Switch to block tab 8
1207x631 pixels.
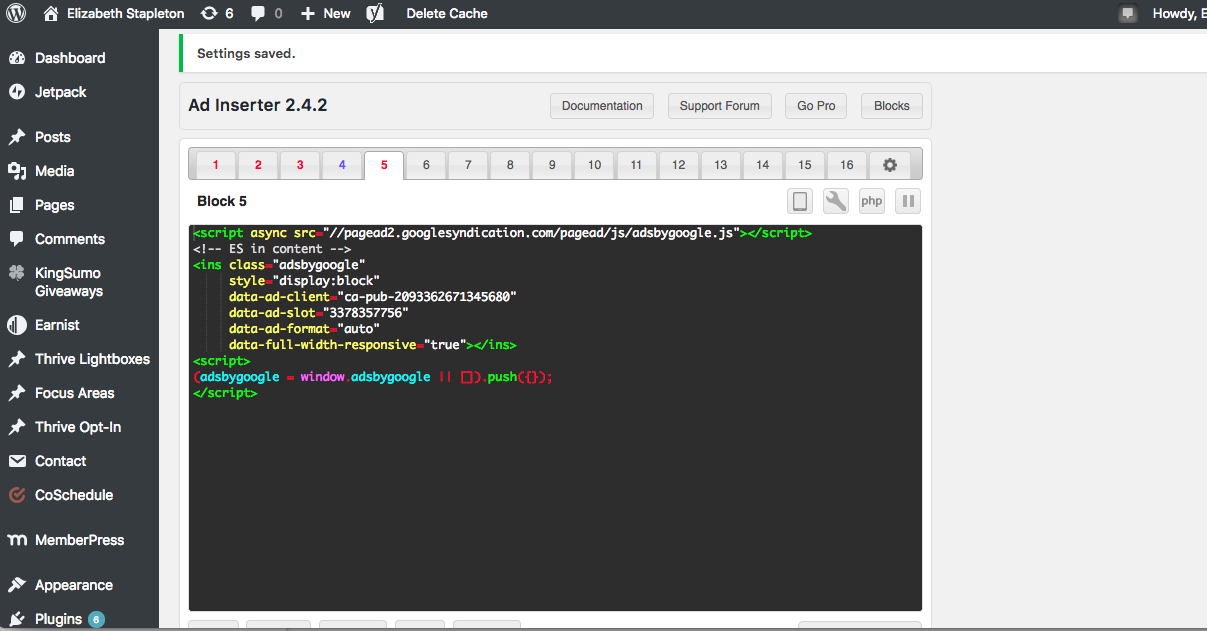tap(510, 165)
